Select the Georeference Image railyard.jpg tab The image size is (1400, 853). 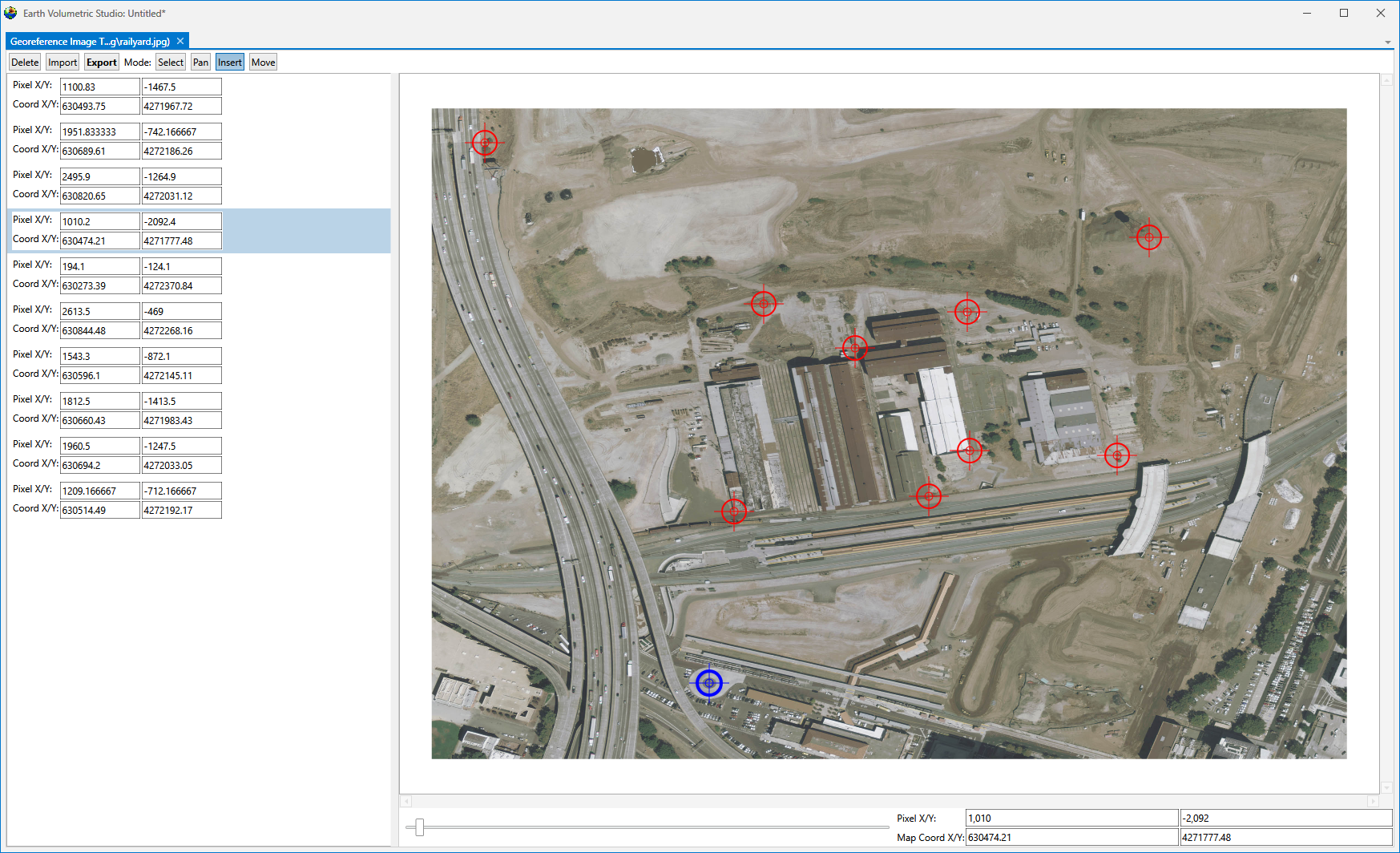tap(90, 41)
